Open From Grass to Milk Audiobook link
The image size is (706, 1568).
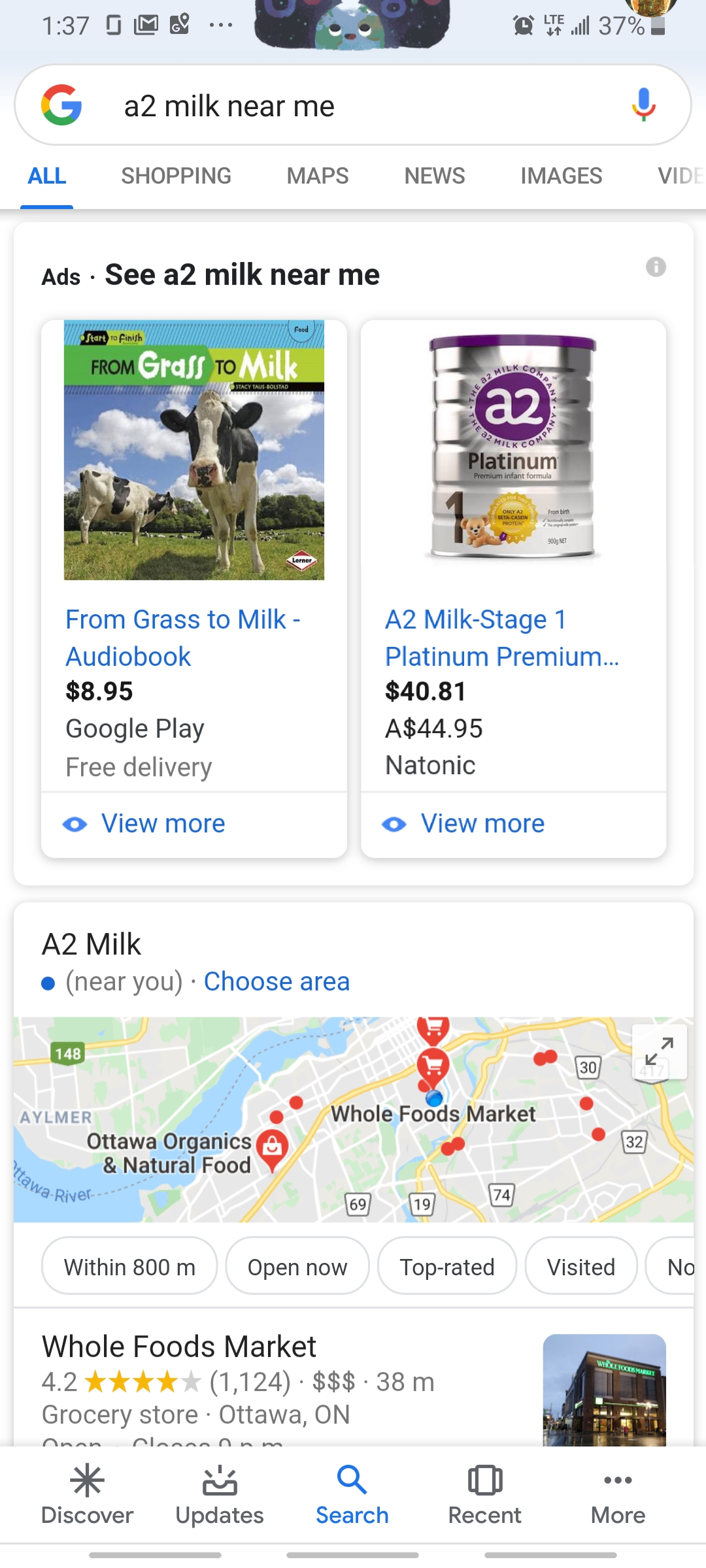[182, 638]
